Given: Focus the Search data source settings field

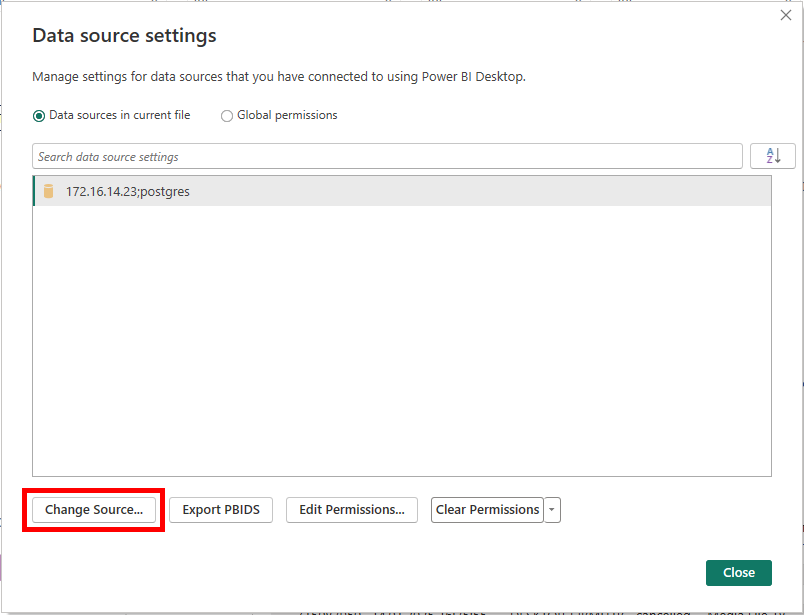Looking at the screenshot, I should click(387, 156).
